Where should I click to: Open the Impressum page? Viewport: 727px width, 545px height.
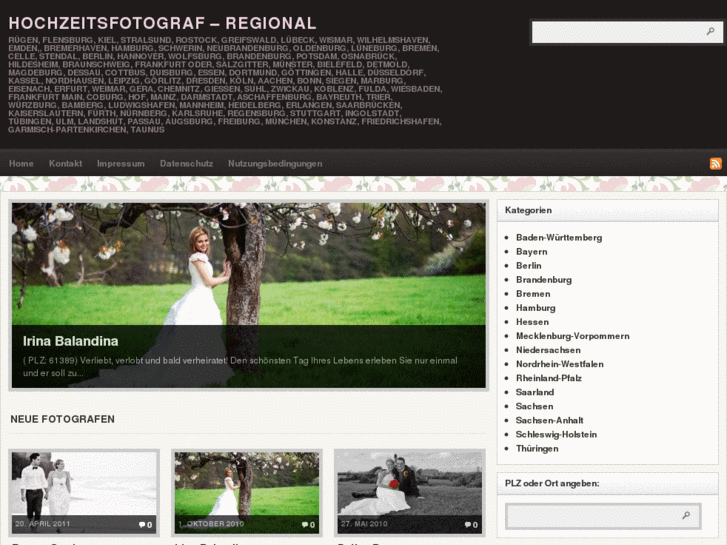[121, 163]
